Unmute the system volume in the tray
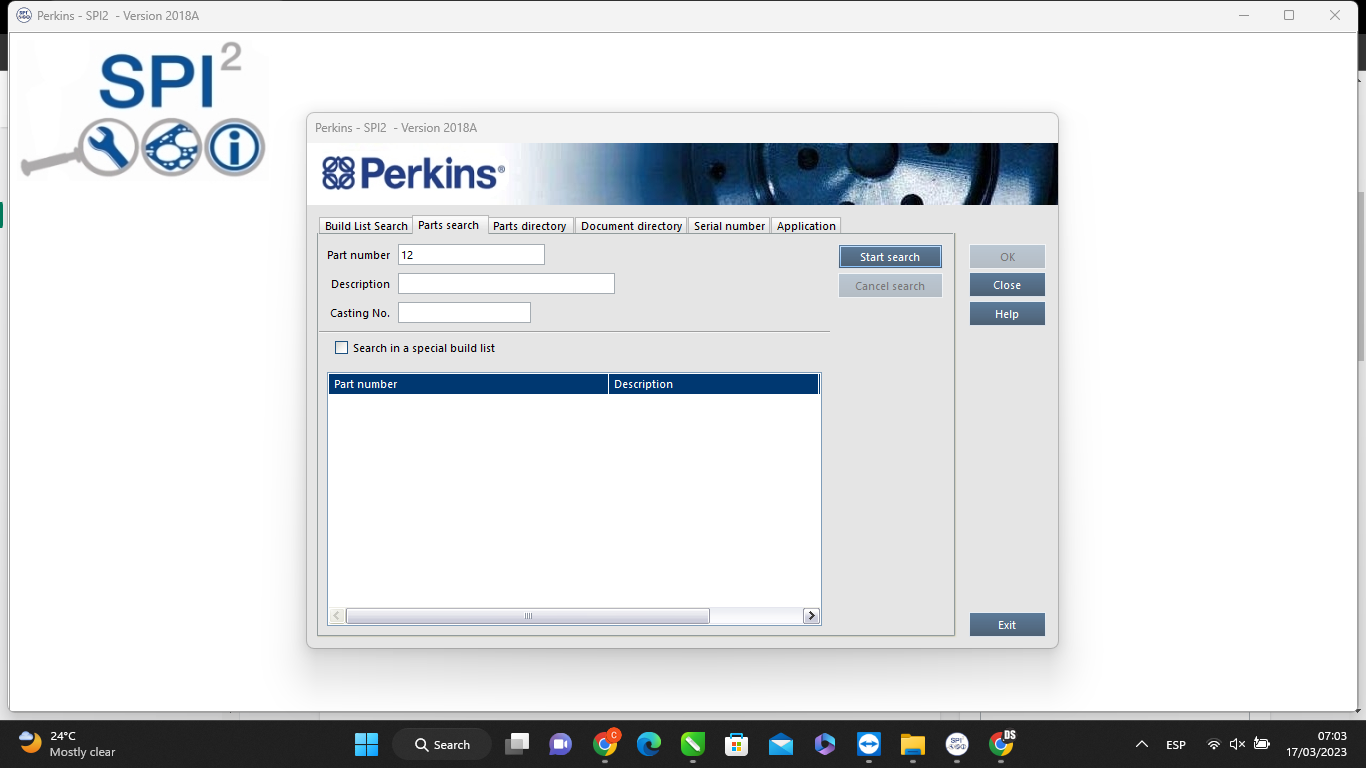This screenshot has width=1366, height=768. click(1237, 744)
